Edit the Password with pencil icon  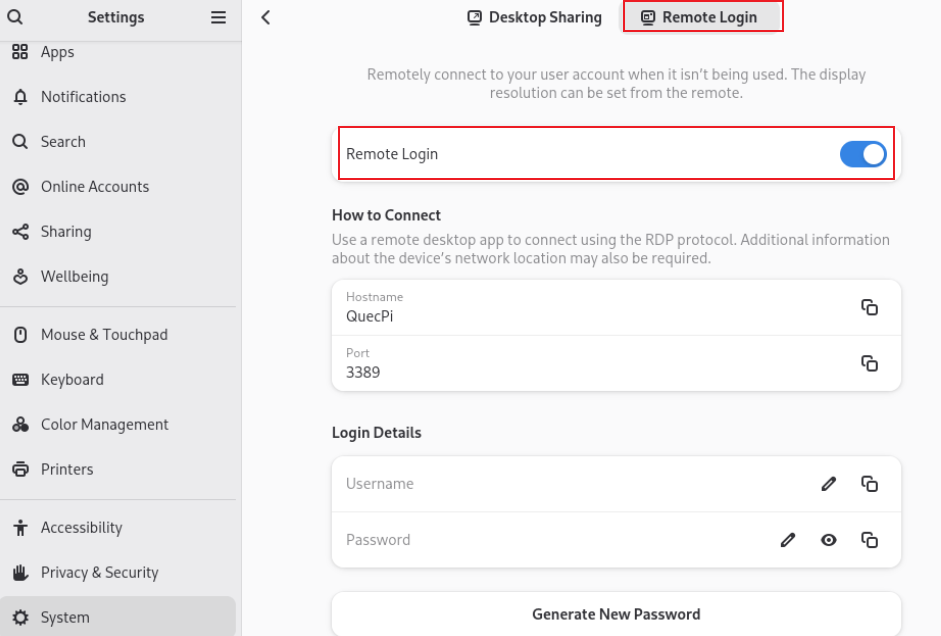tap(788, 540)
